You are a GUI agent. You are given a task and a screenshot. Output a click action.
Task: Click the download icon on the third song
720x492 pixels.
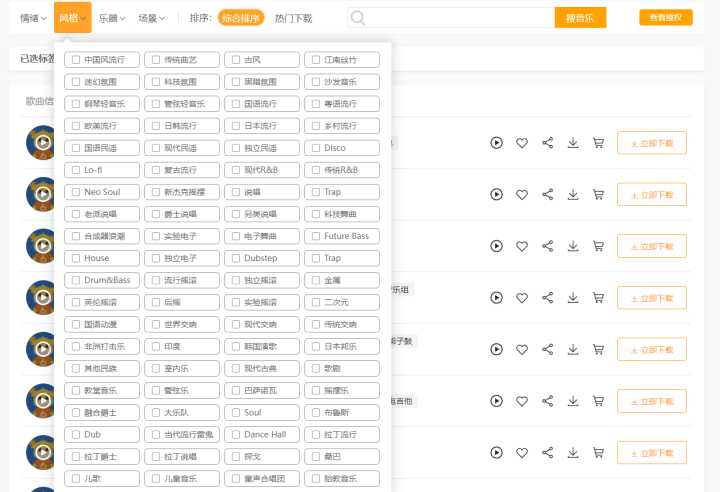tap(573, 246)
